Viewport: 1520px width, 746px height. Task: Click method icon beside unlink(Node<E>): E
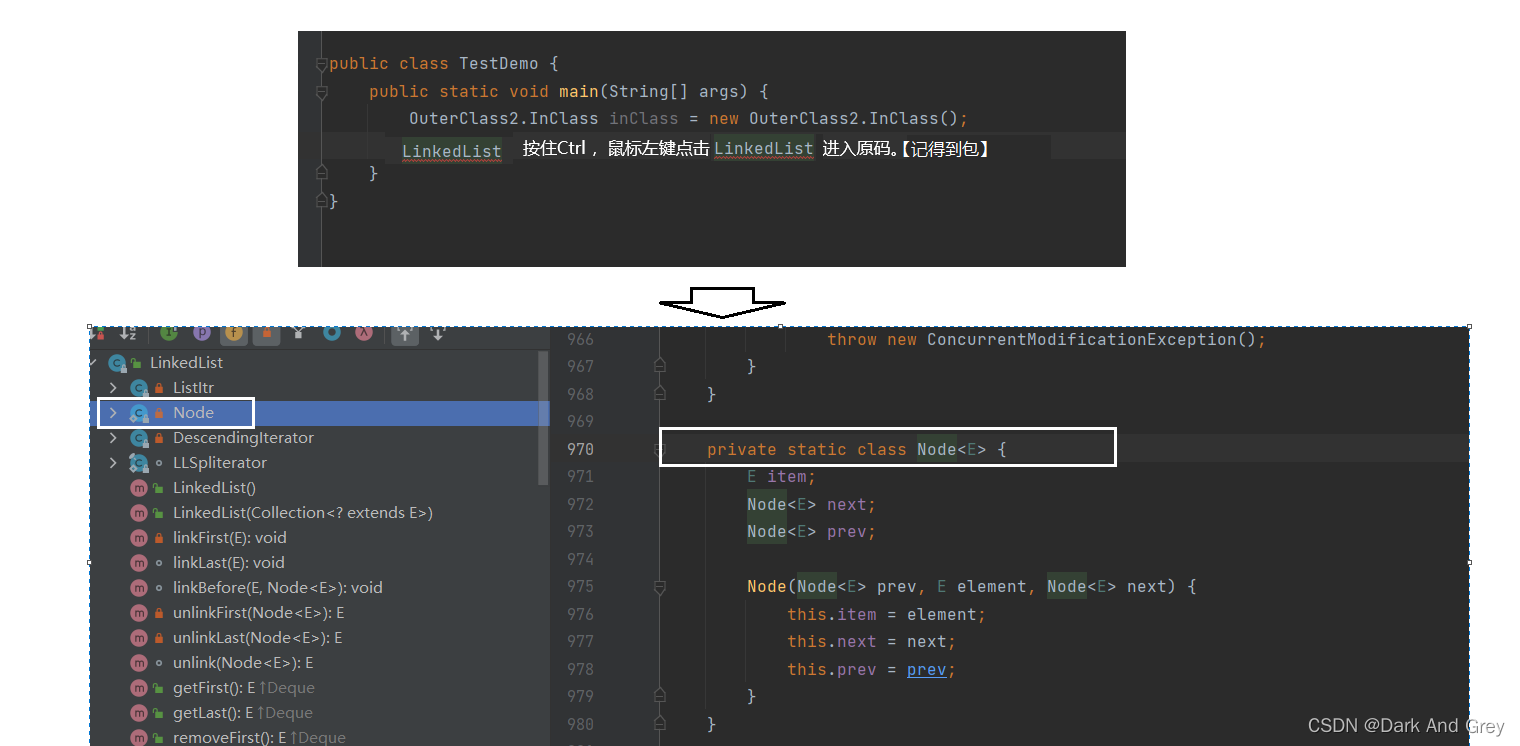point(139,663)
